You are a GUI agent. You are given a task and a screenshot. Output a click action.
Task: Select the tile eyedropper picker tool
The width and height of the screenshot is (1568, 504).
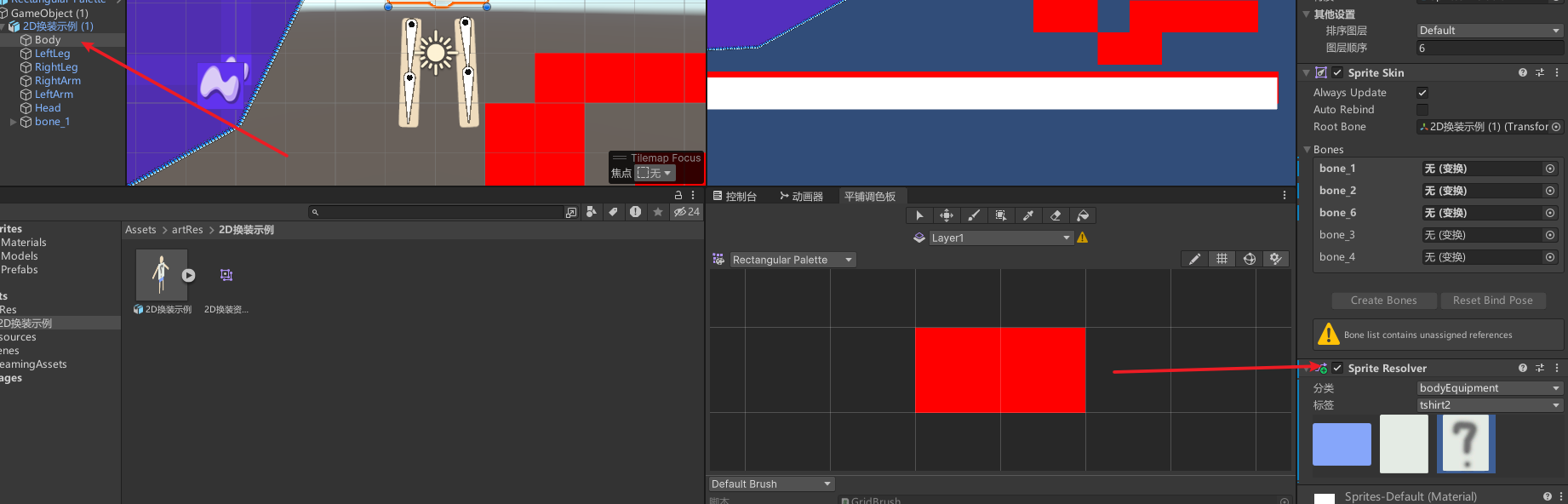(x=1028, y=215)
